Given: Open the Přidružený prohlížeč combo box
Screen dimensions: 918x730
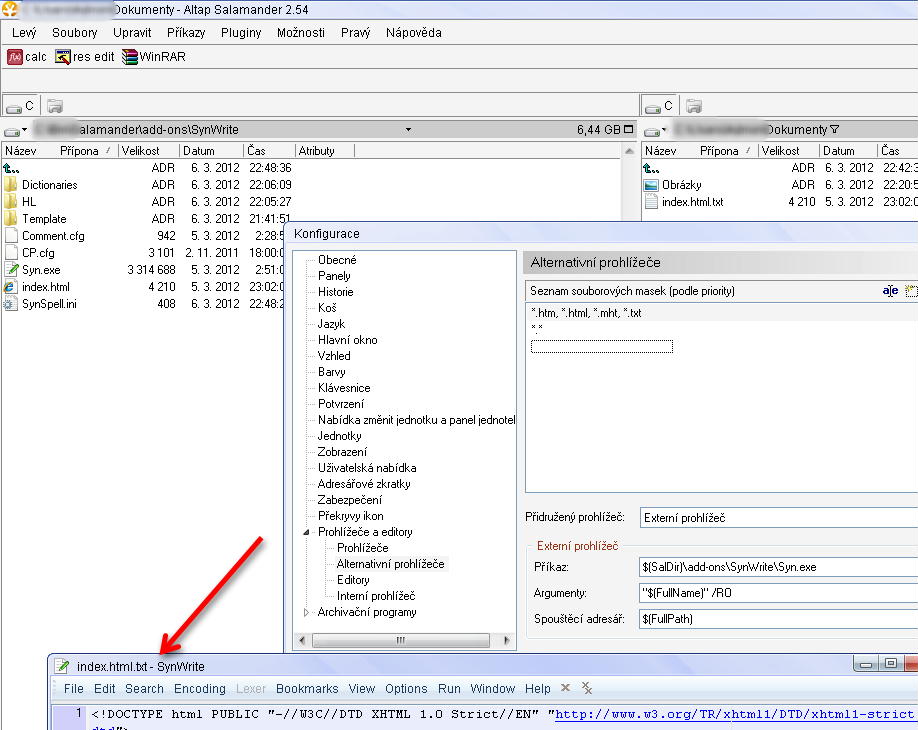Looking at the screenshot, I should 778,518.
